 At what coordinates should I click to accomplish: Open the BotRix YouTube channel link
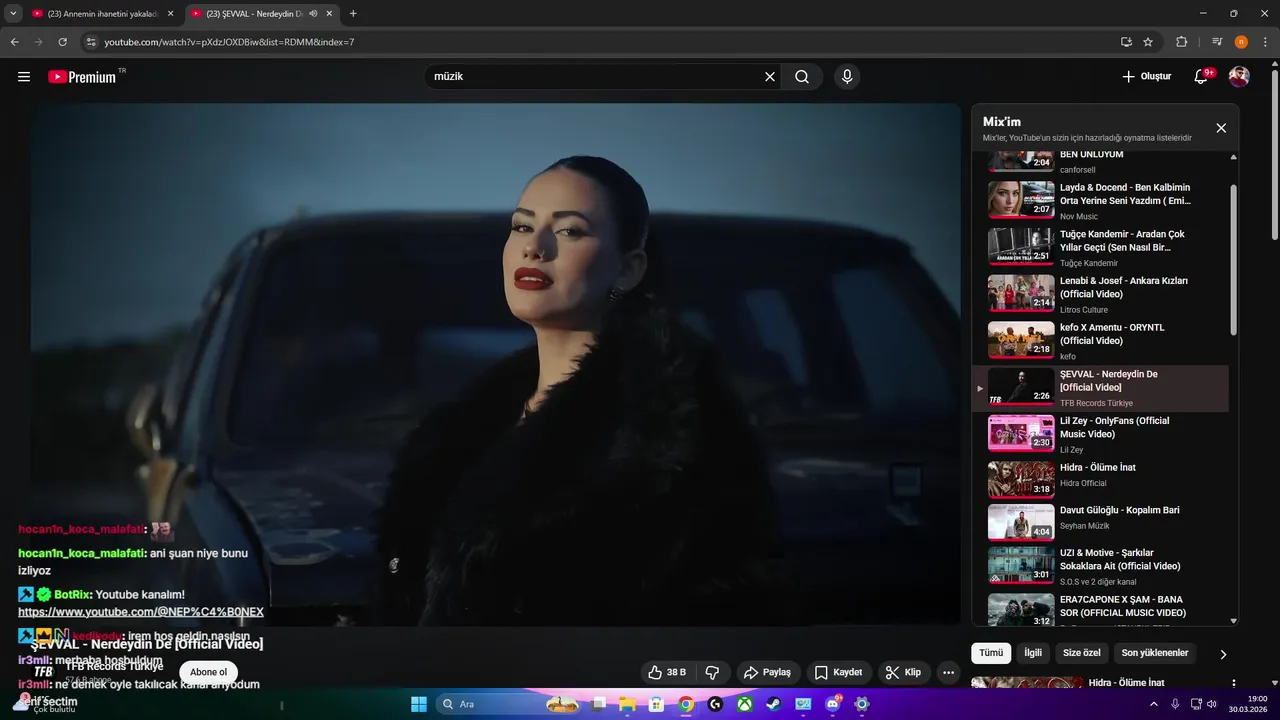pos(141,612)
